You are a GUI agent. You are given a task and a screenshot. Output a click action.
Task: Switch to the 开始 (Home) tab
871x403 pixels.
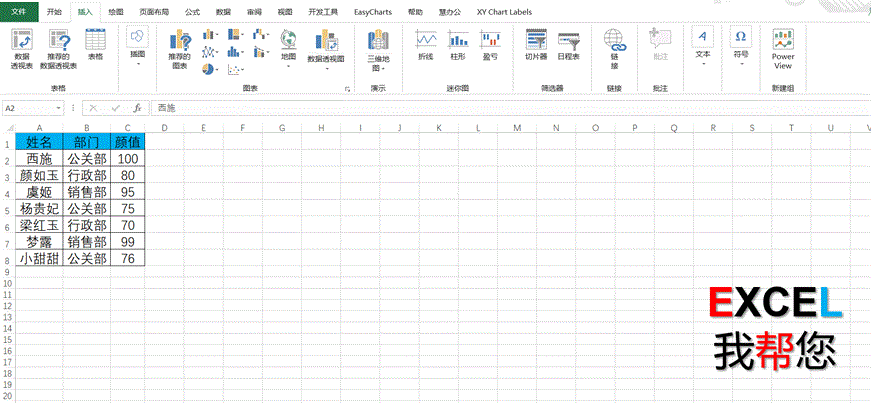54,12
